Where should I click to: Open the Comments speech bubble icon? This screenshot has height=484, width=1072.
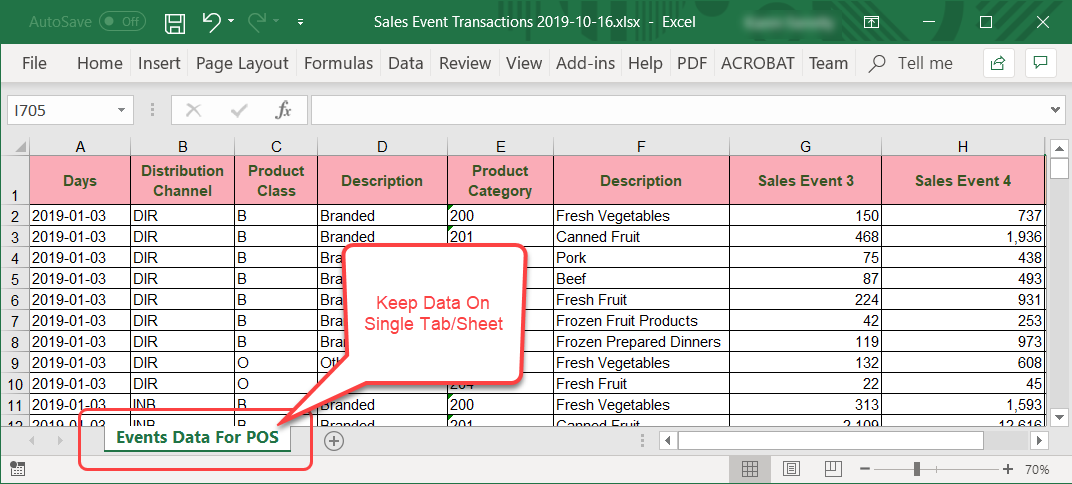coord(1040,63)
